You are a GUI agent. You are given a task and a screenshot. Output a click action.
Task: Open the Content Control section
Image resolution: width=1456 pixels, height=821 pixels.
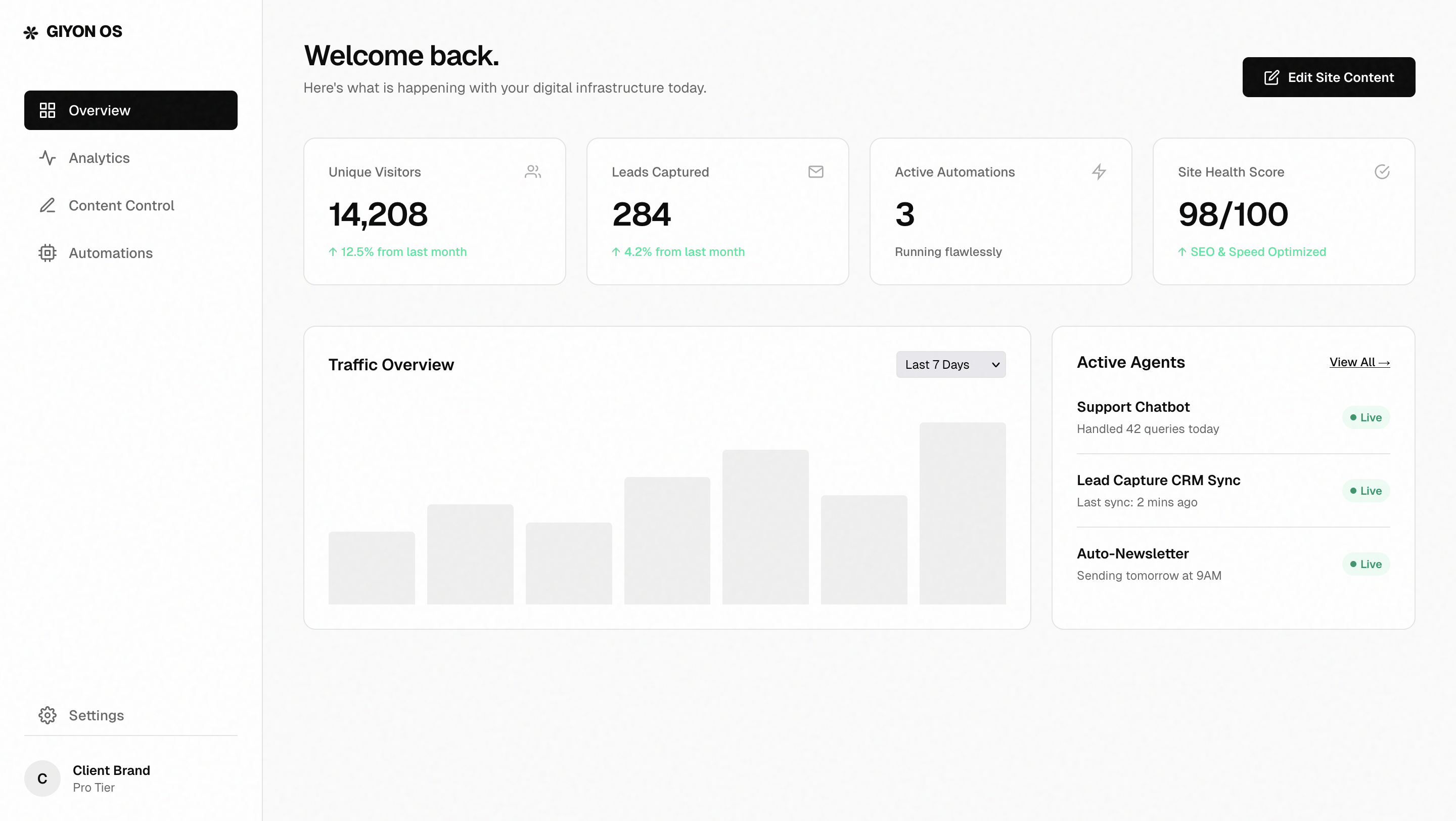point(121,205)
